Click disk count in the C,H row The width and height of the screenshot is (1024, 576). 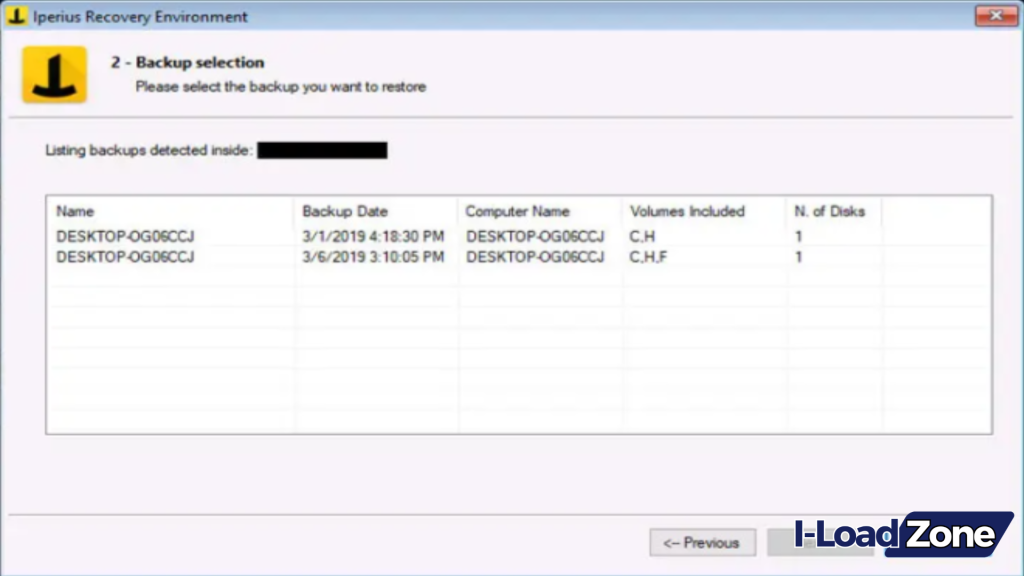798,236
